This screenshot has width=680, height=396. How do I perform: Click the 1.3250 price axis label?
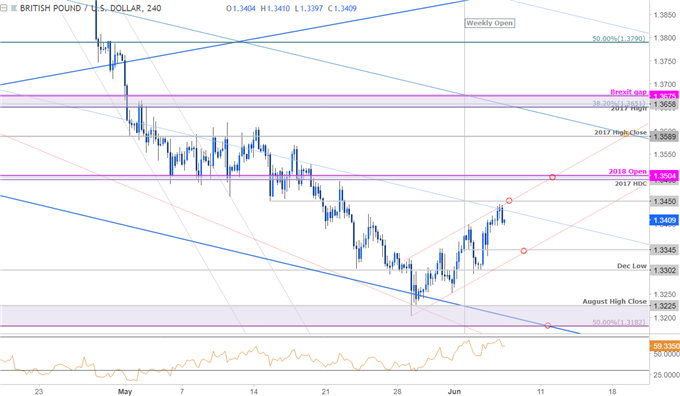tap(665, 294)
